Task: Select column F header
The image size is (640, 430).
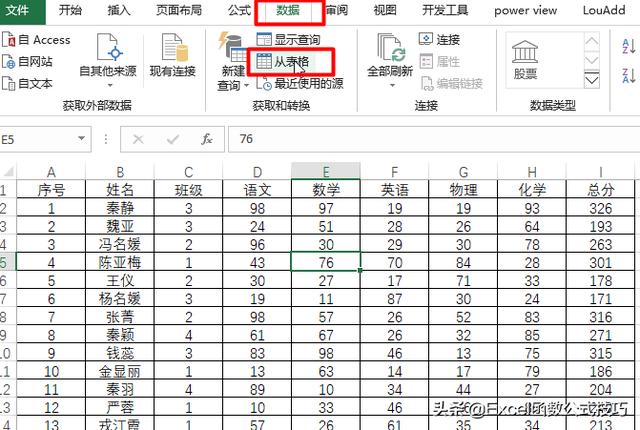Action: click(x=395, y=171)
